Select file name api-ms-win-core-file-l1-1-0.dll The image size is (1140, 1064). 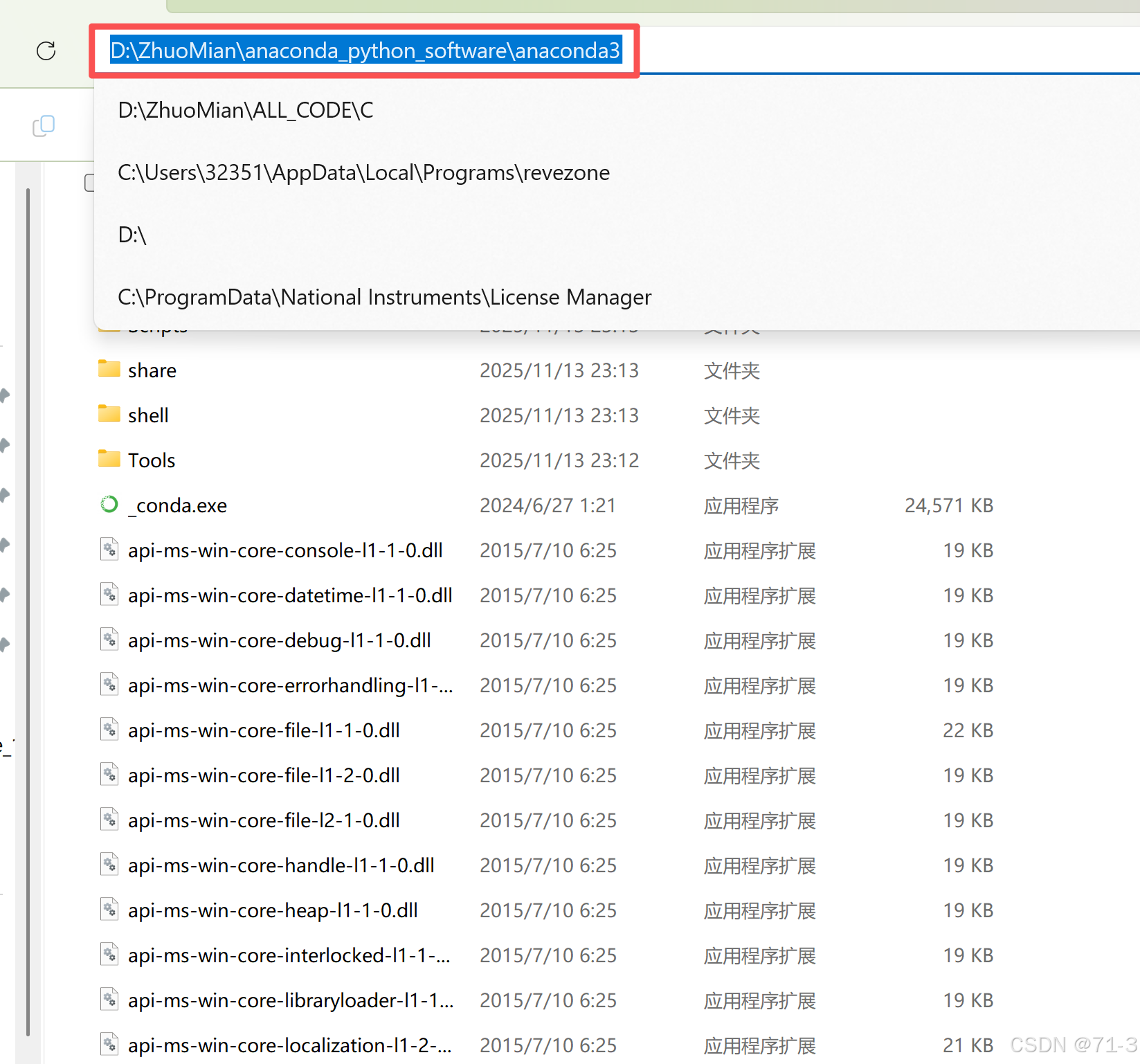point(264,730)
